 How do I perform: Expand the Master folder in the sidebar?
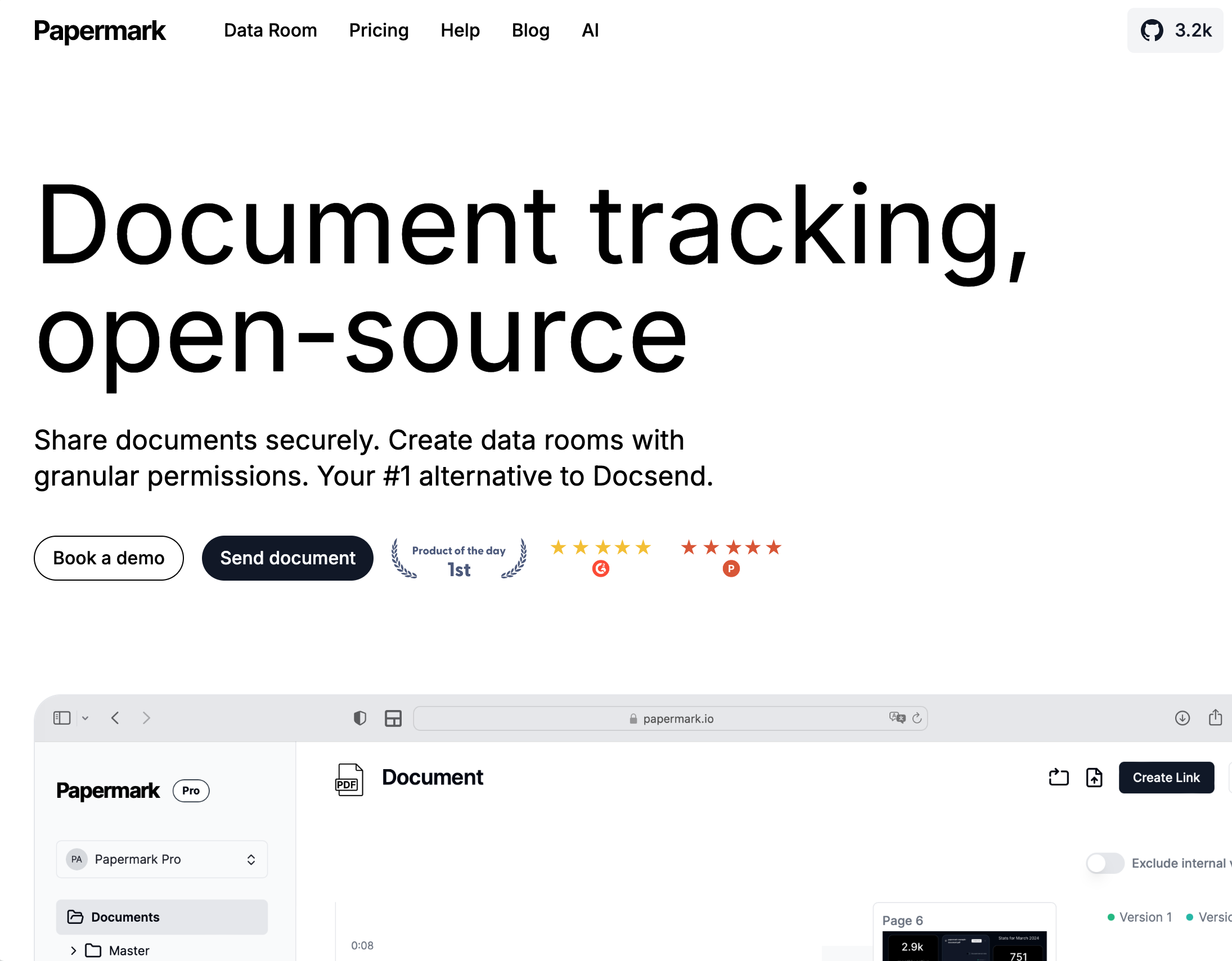coord(73,950)
